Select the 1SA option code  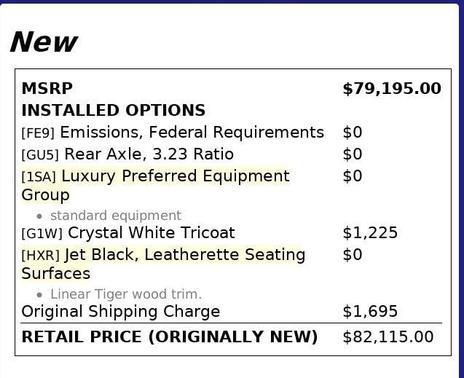tap(38, 177)
